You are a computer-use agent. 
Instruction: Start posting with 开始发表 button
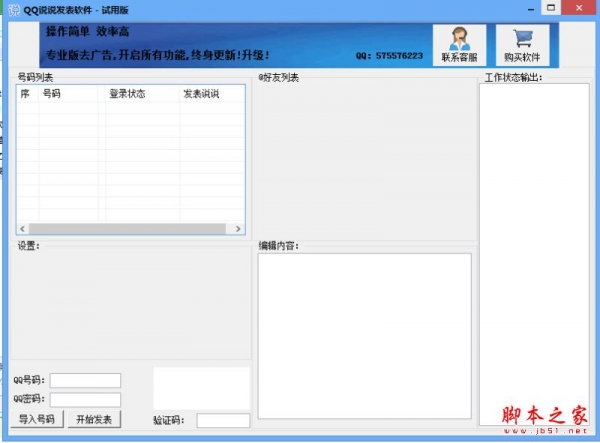coord(94,419)
